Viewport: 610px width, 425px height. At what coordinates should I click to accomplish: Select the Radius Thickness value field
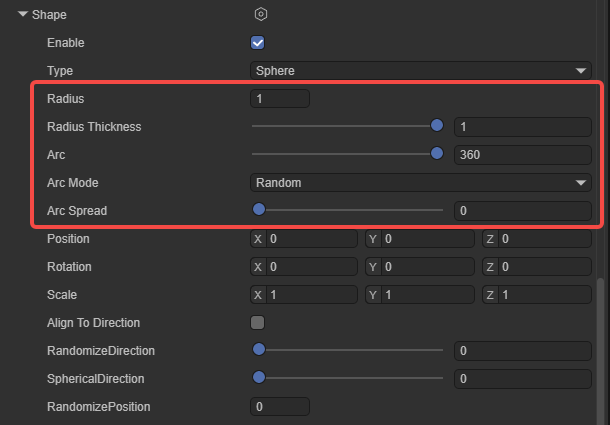pos(522,127)
